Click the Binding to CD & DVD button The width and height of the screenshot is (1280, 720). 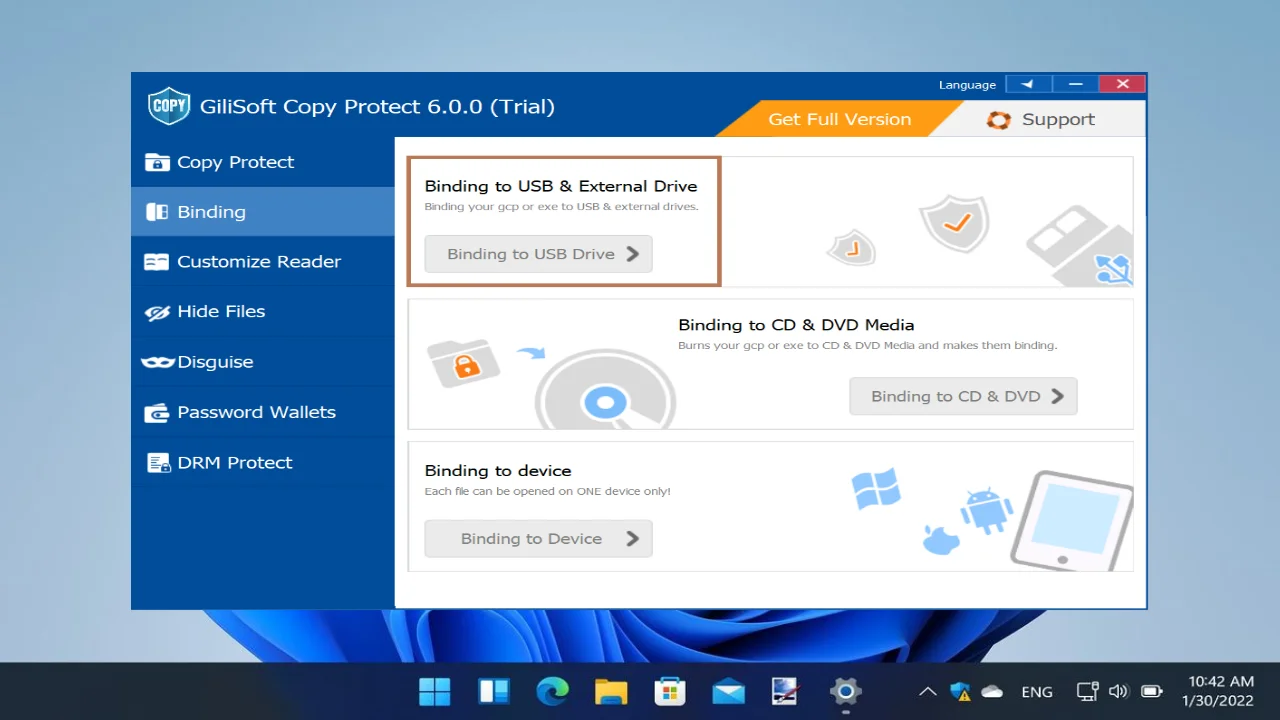(x=963, y=396)
